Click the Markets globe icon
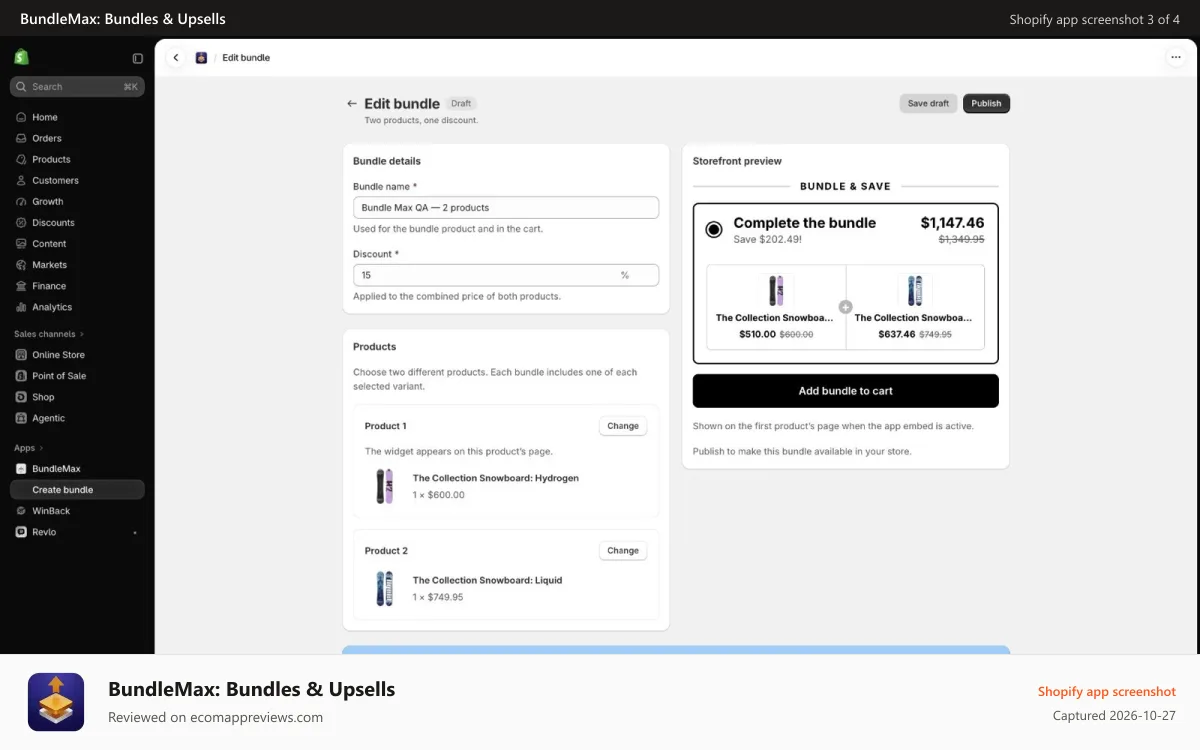The width and height of the screenshot is (1200, 750). point(21,264)
